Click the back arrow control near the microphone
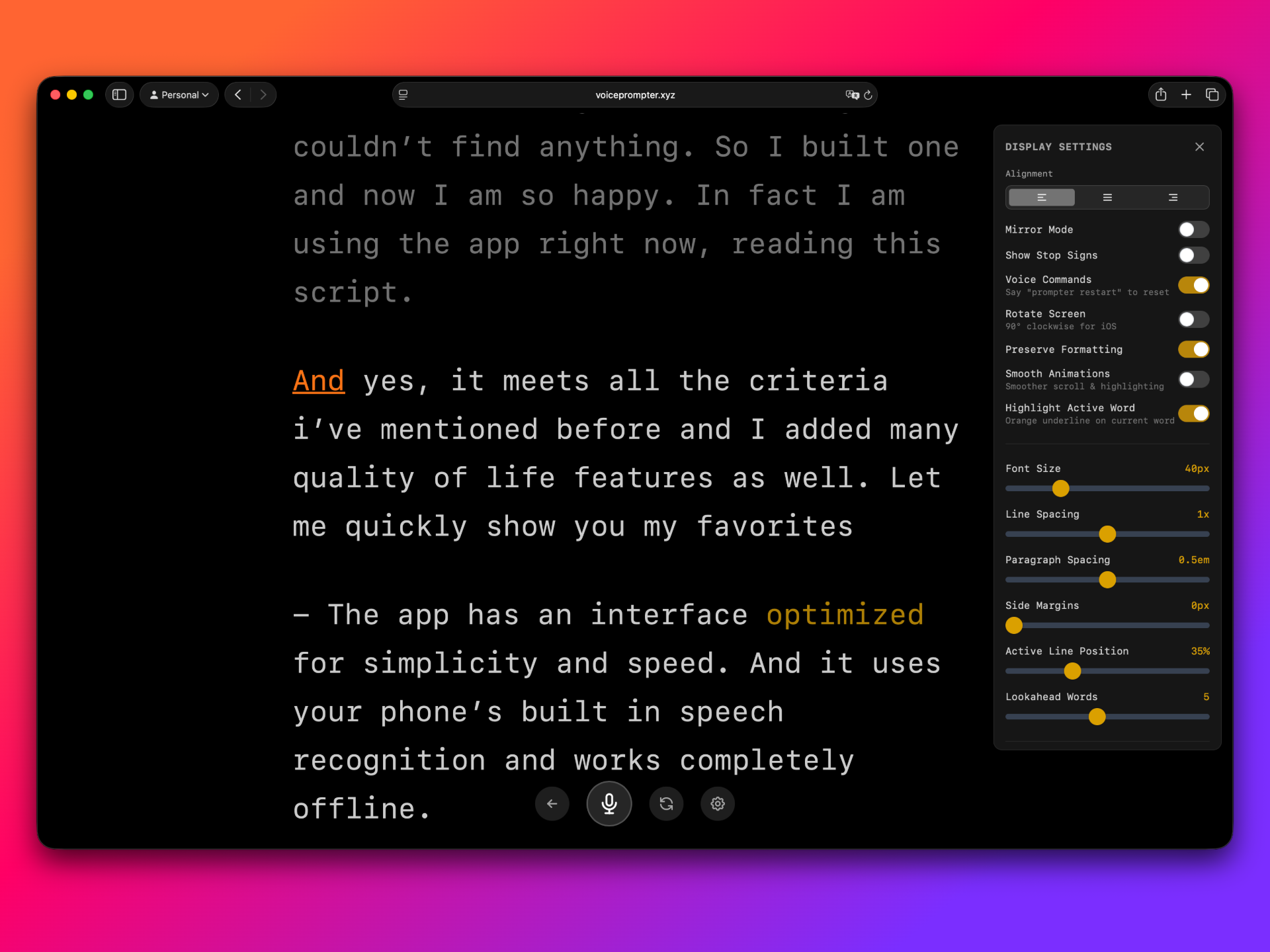This screenshot has height=952, width=1270. [552, 804]
